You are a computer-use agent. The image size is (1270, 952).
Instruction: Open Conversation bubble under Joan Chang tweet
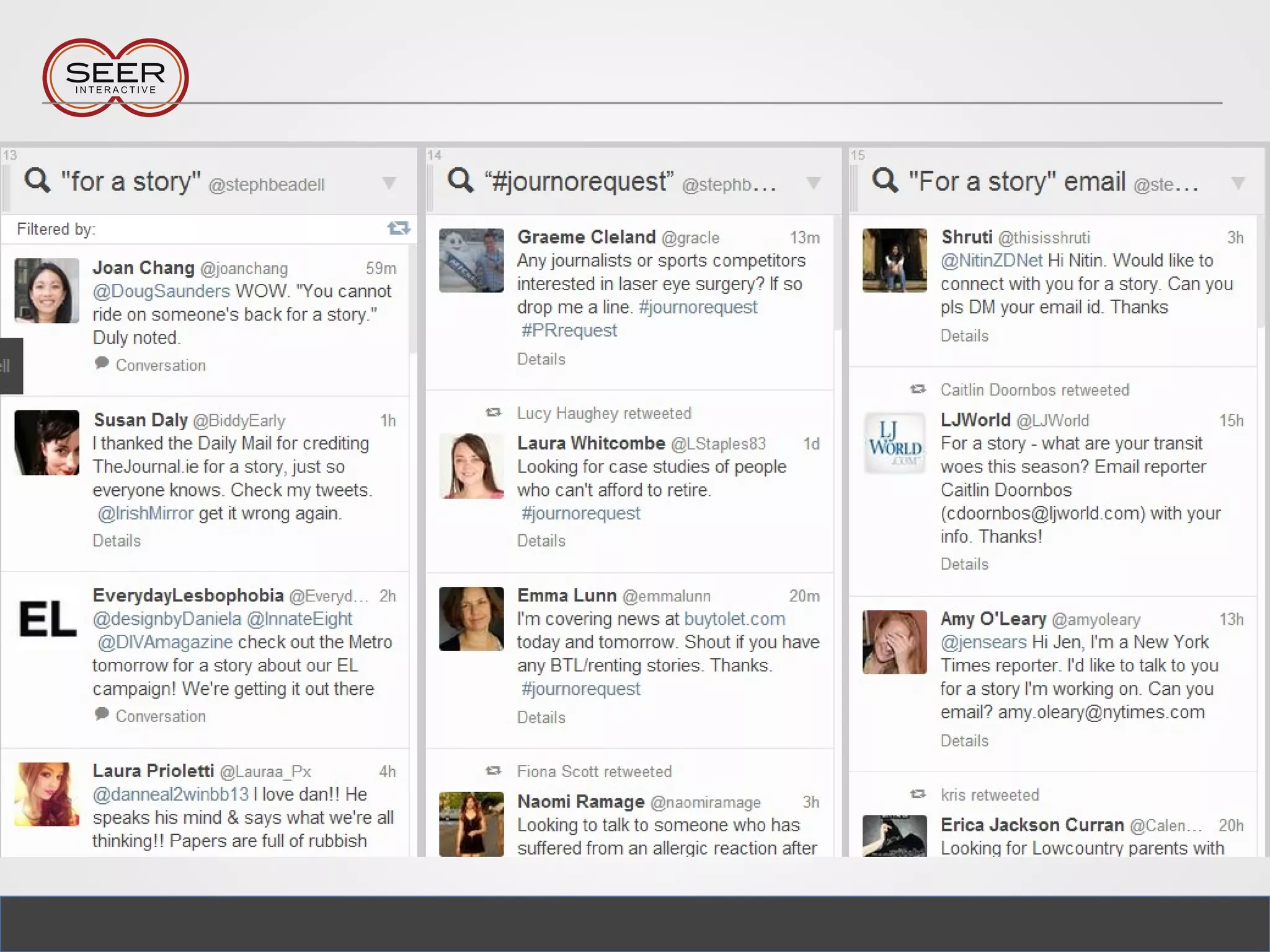[x=102, y=364]
